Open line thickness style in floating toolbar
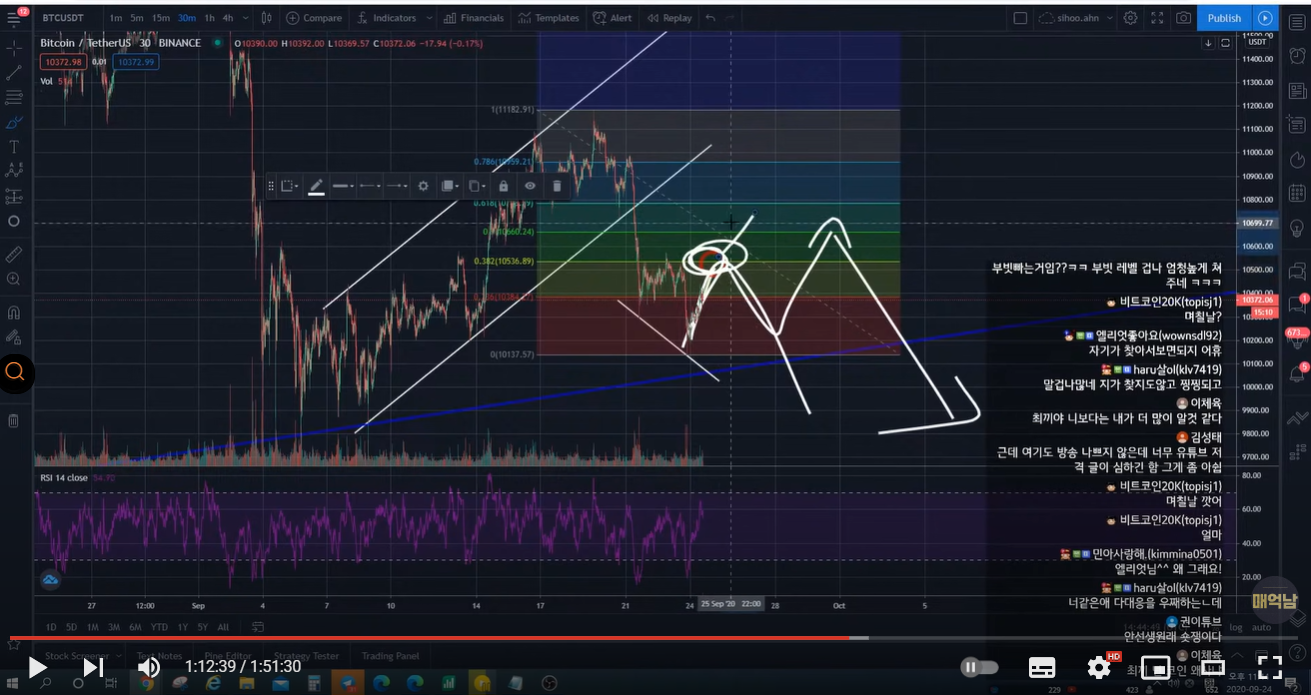Viewport: 1311px width, 695px height. 342,186
